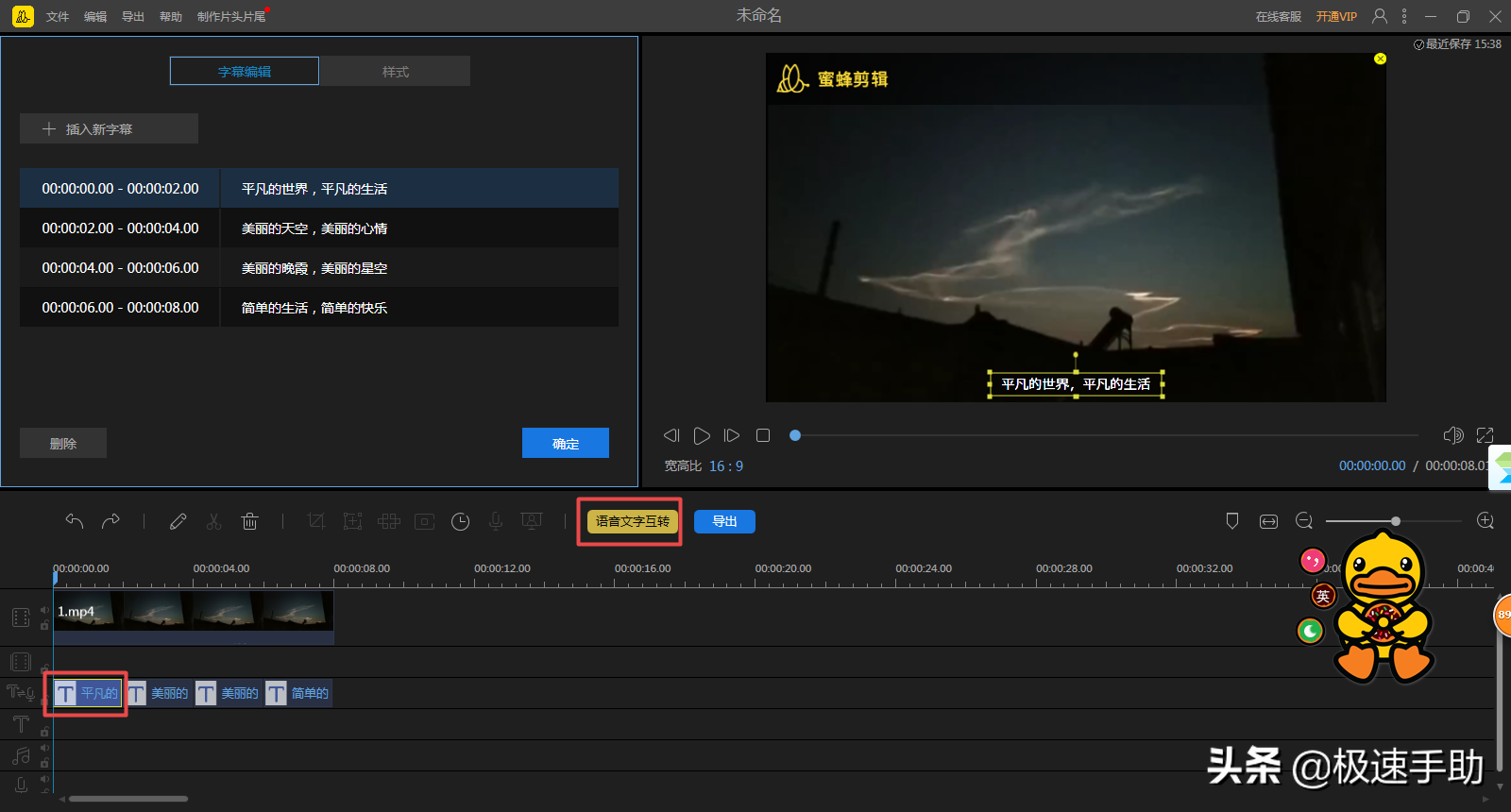The width and height of the screenshot is (1511, 812).
Task: Click 插入新字幕 button
Action: click(109, 128)
